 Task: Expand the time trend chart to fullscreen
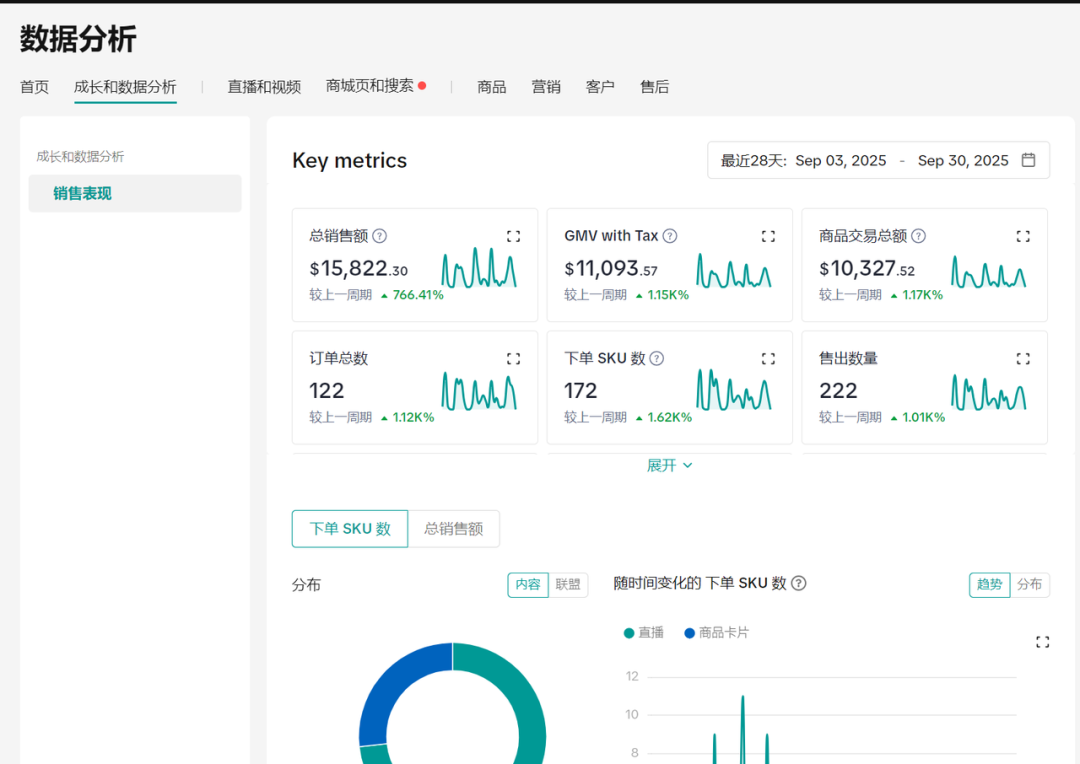click(x=1042, y=641)
